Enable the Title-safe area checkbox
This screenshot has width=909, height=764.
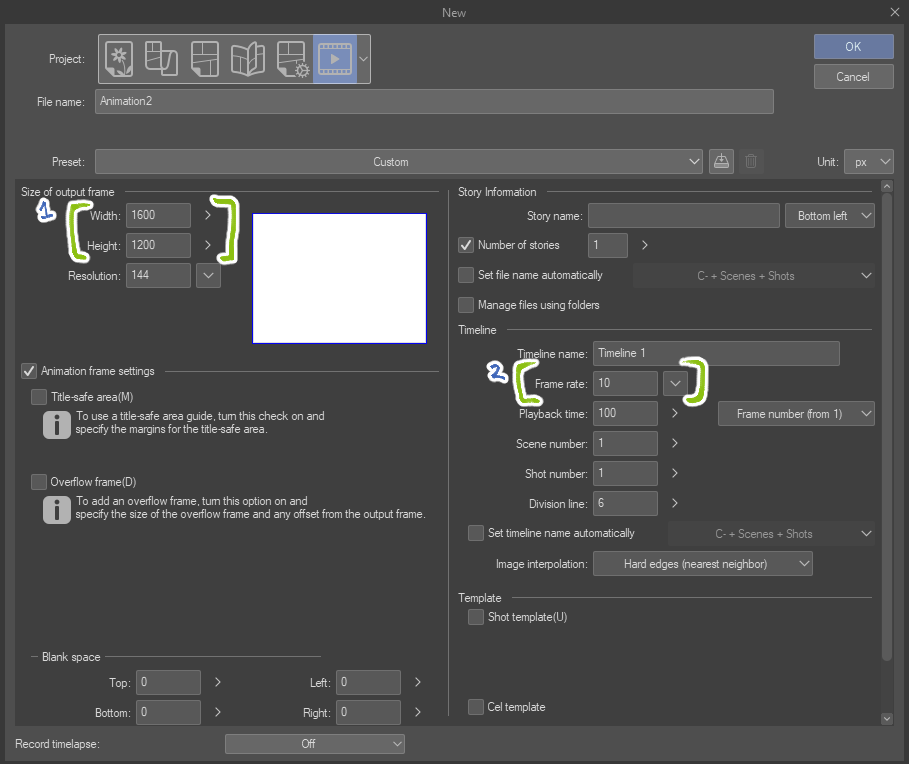tap(39, 397)
